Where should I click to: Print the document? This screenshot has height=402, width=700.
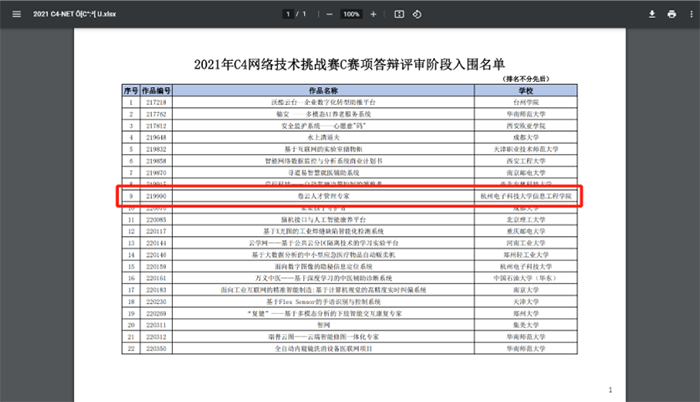[x=671, y=14]
